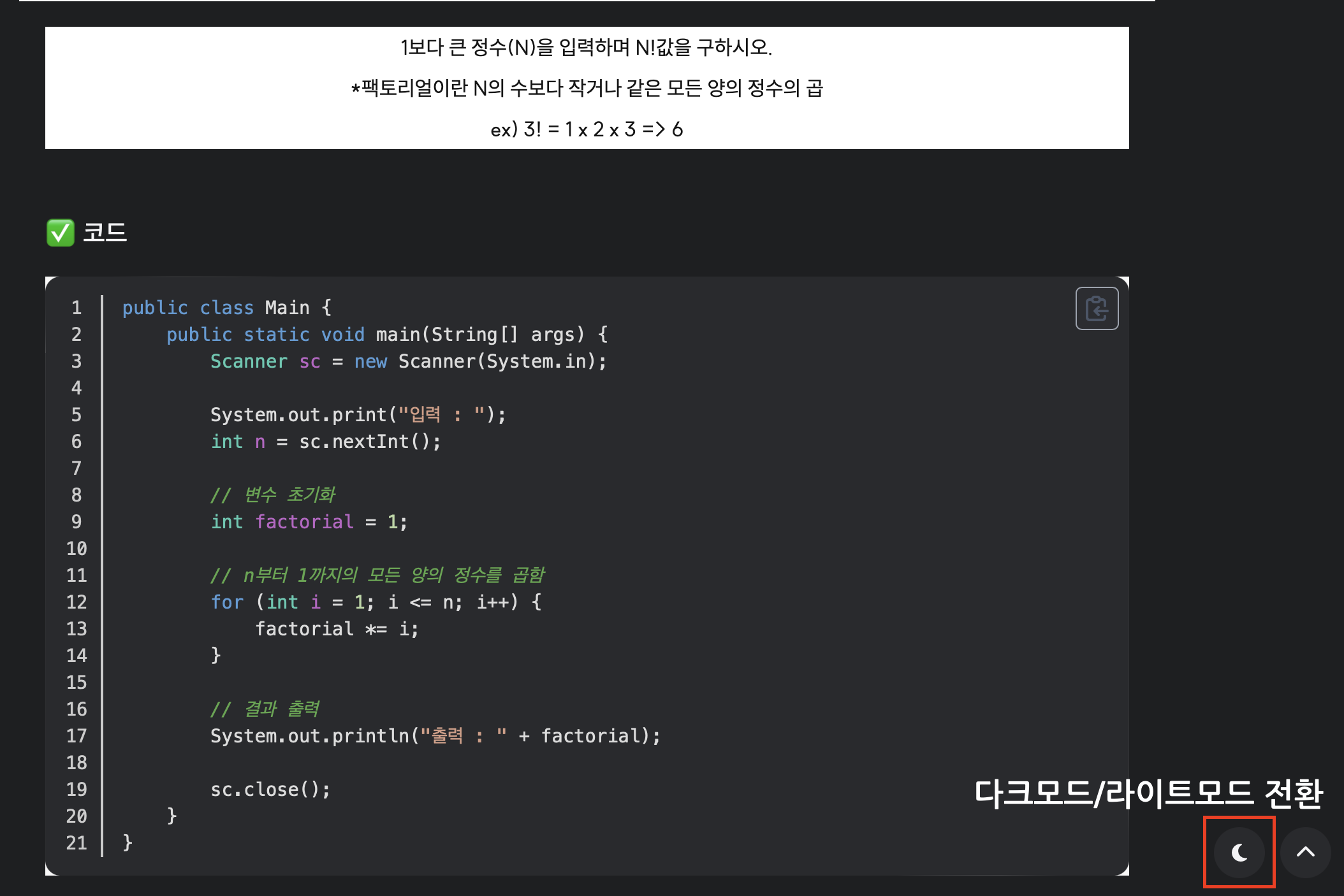This screenshot has width=1344, height=896.
Task: Toggle dark mode with the moon icon
Action: [1239, 852]
